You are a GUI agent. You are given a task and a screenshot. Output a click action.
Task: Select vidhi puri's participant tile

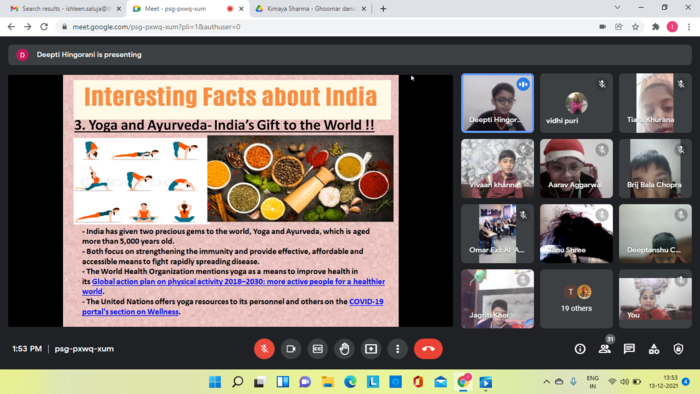(576, 103)
